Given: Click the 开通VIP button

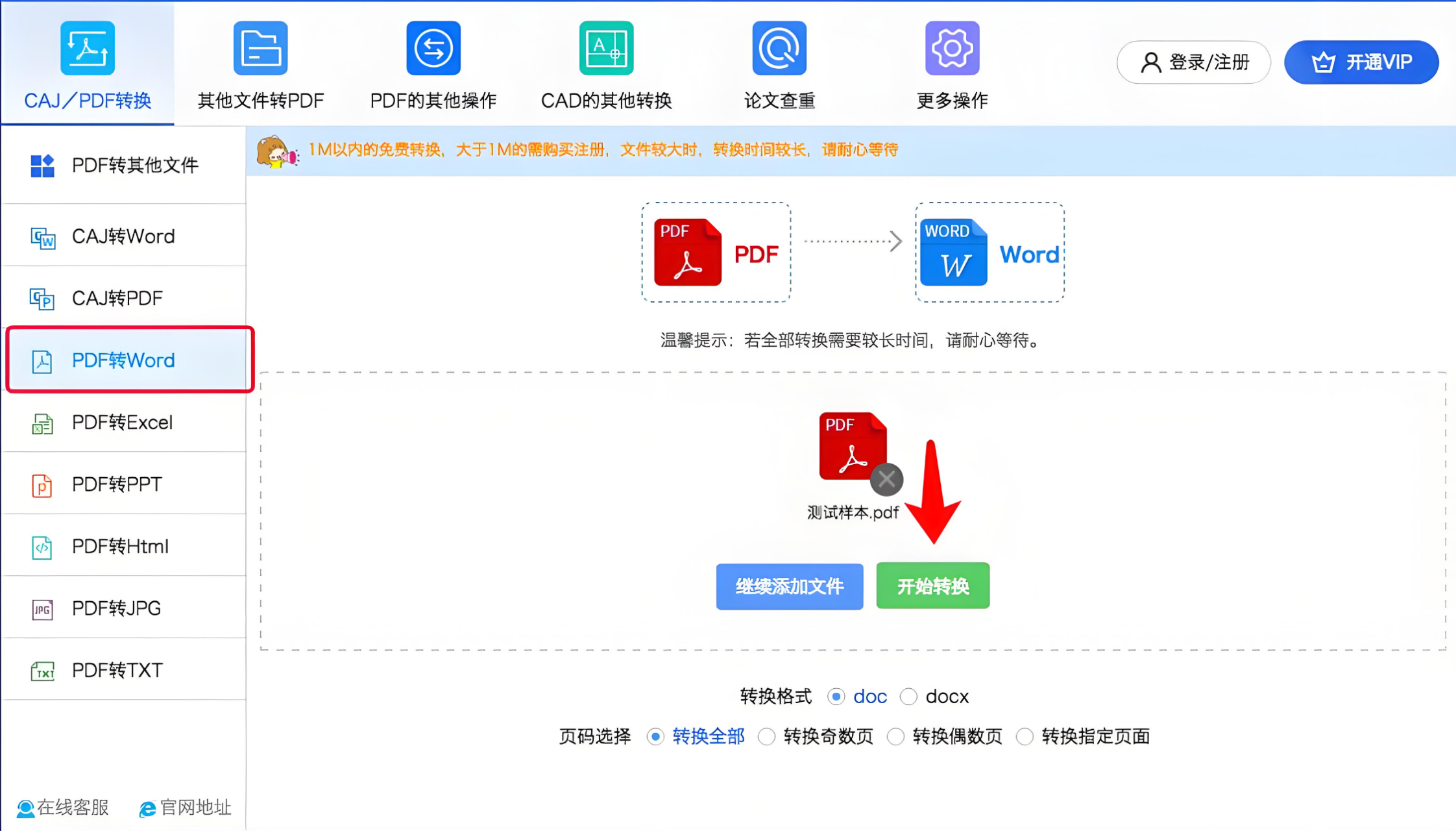Looking at the screenshot, I should (1361, 62).
